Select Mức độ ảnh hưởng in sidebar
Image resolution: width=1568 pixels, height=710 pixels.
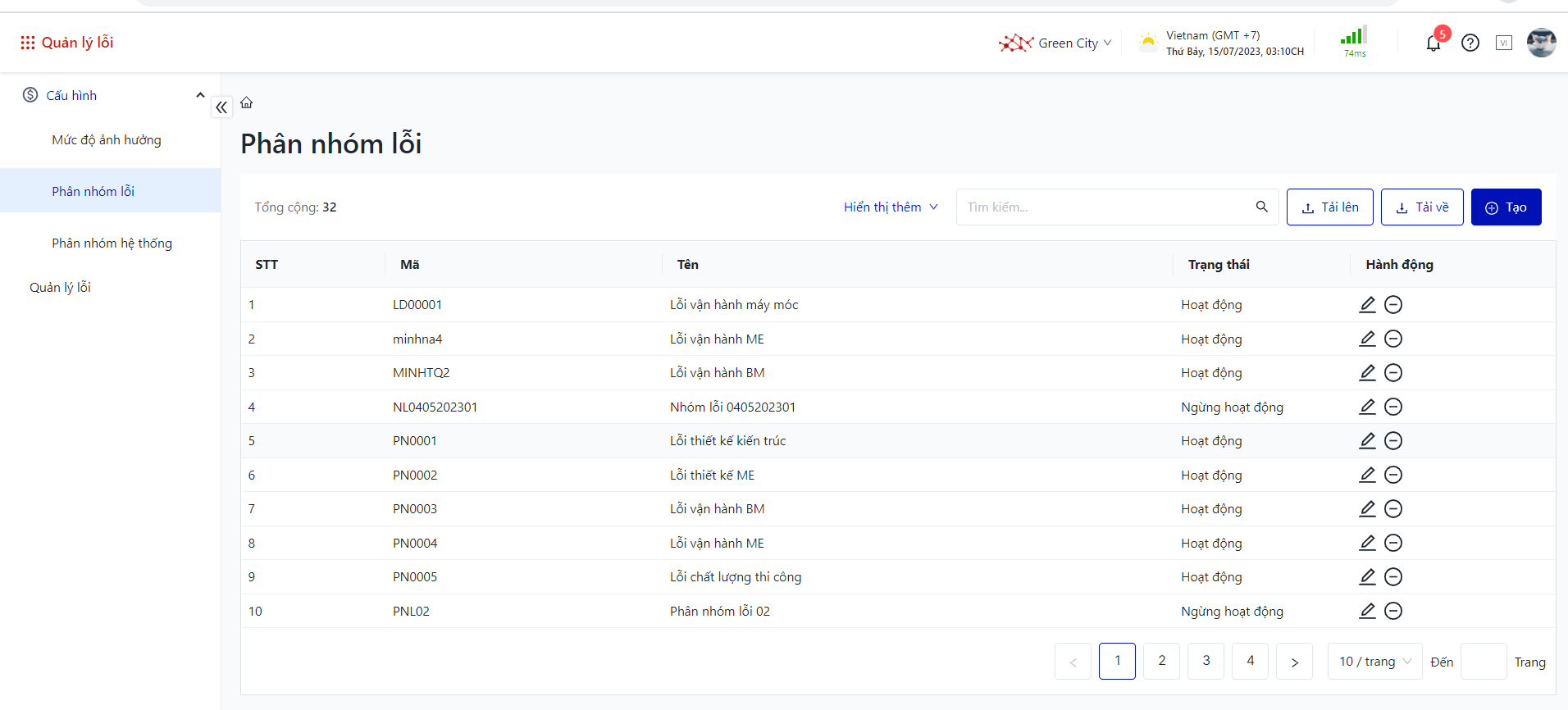[107, 140]
